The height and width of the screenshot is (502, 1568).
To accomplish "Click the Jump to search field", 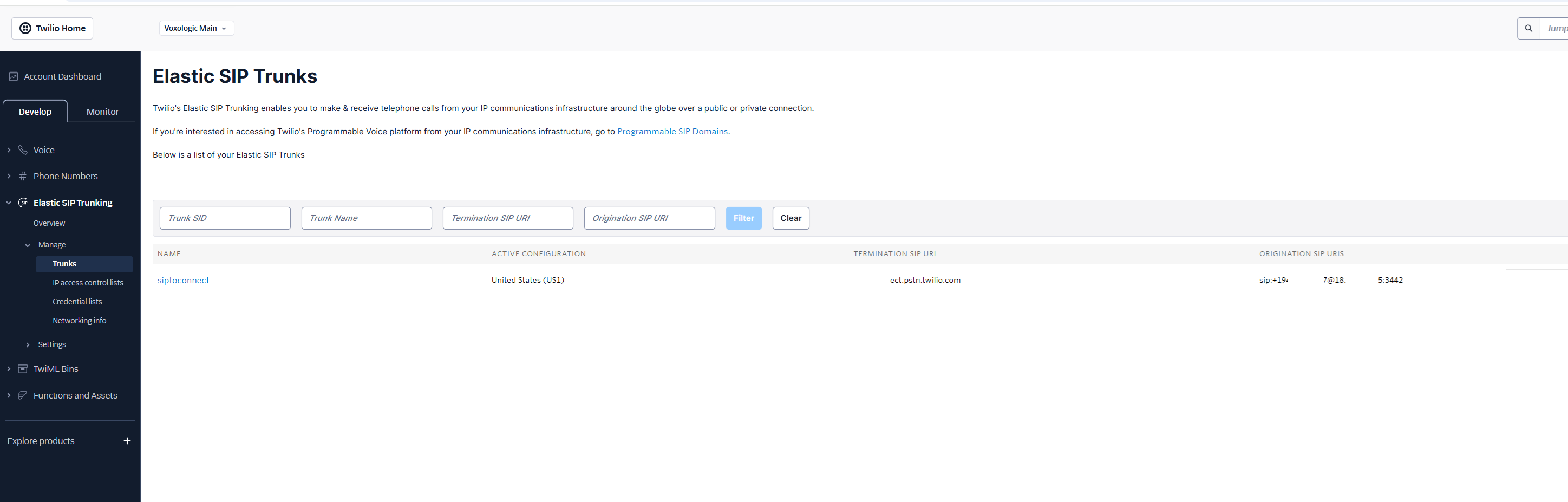I will point(1553,28).
